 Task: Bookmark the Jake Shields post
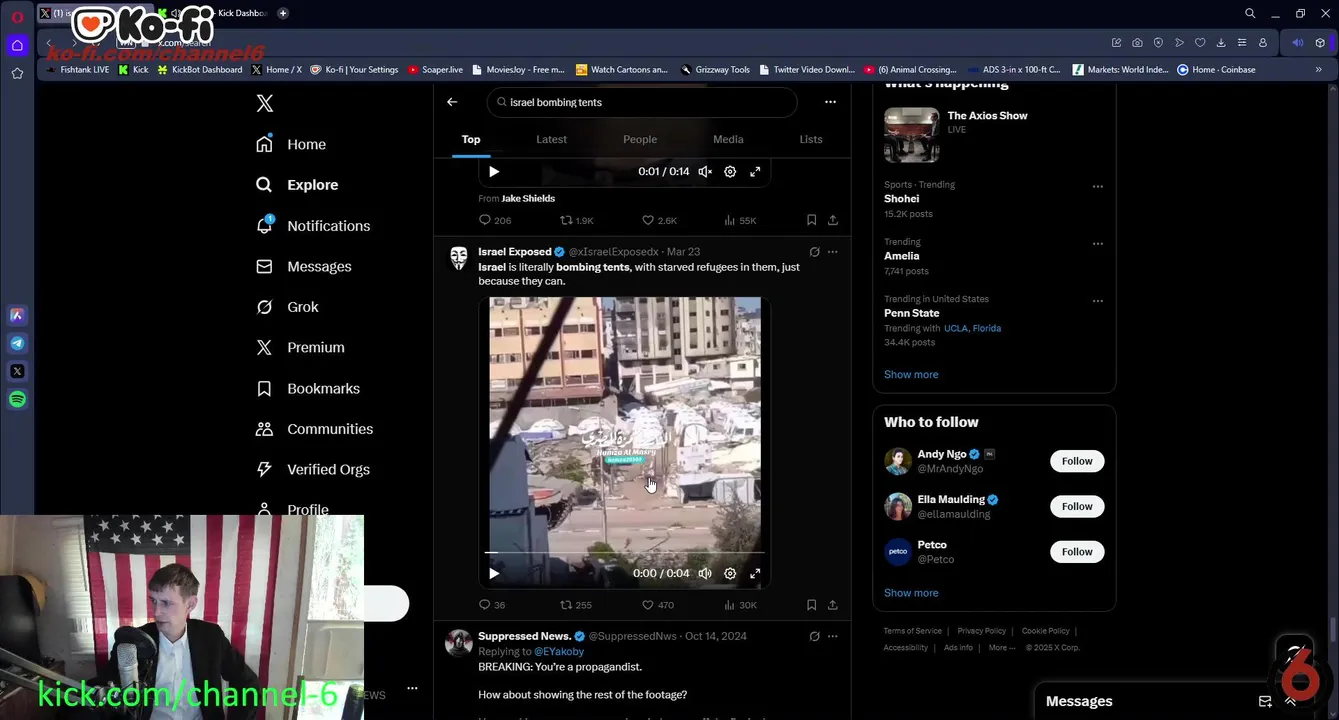pos(811,220)
